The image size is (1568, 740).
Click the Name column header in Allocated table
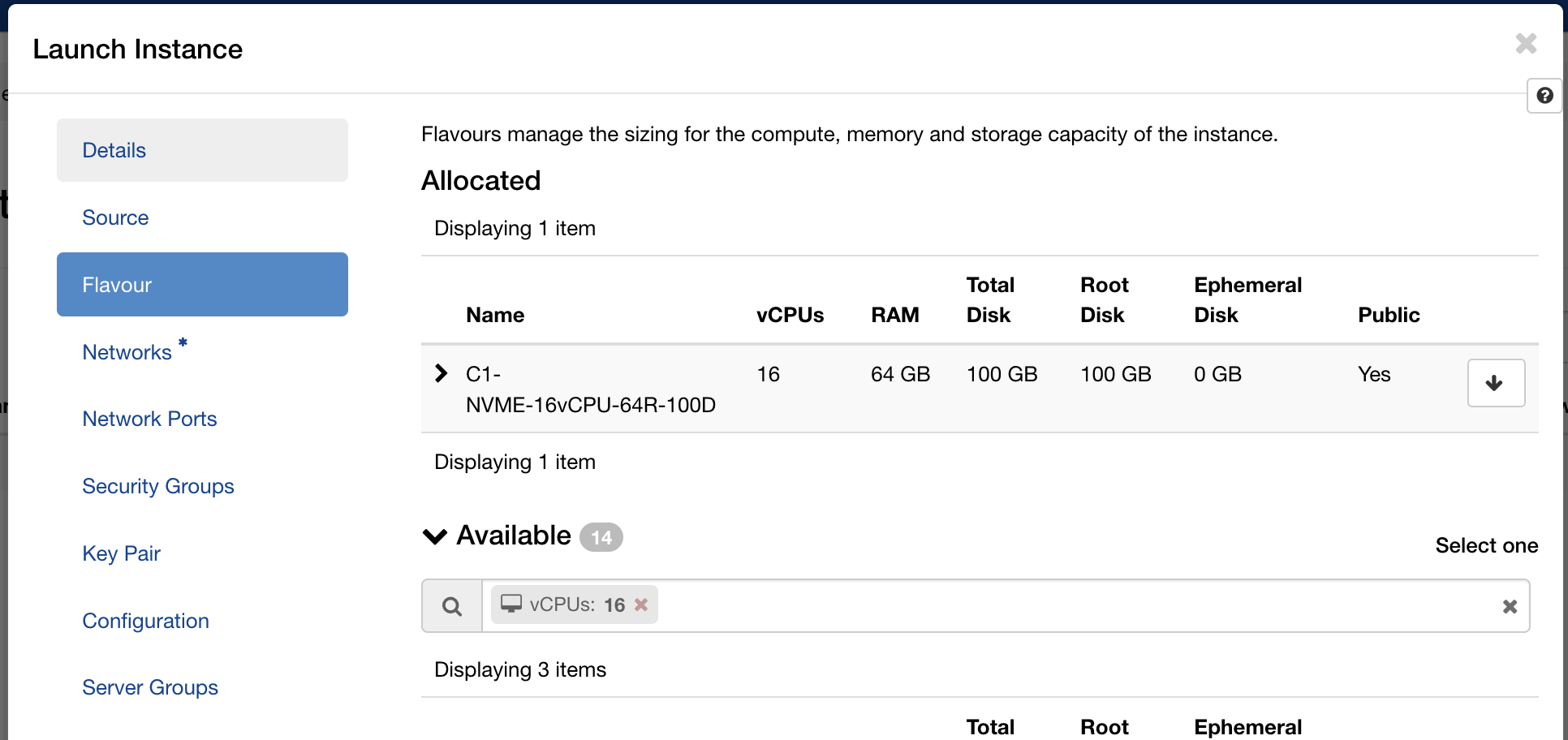tap(495, 315)
